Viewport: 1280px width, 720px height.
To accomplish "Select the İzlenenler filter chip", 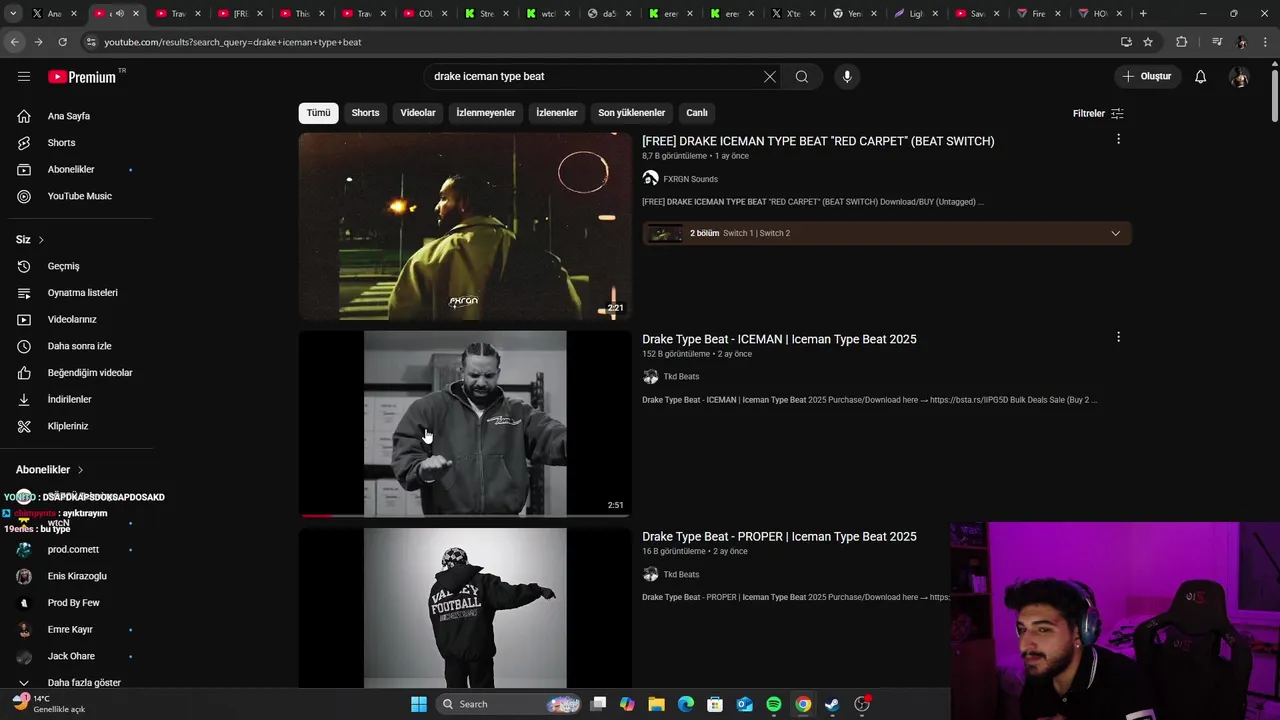I will click(x=557, y=113).
